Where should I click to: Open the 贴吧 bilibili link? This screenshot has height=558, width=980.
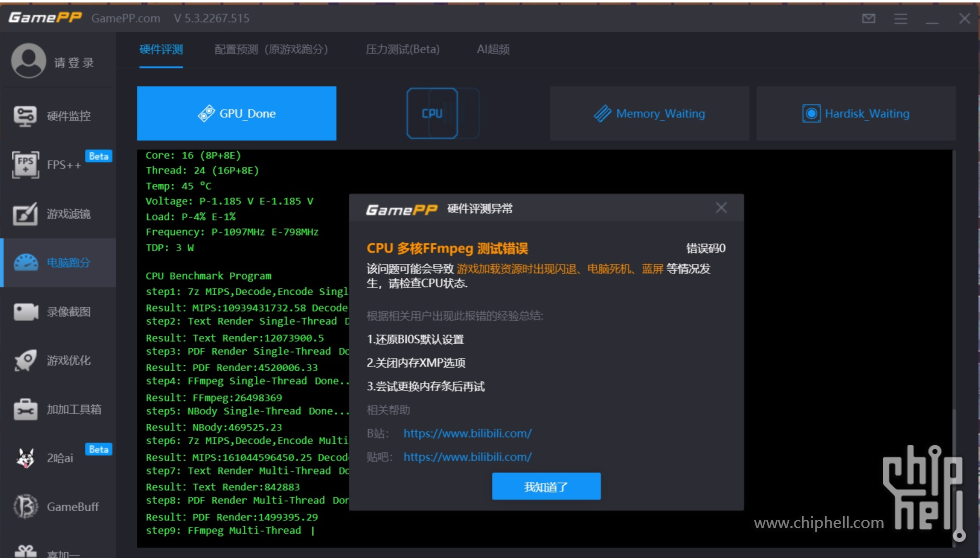coord(468,457)
